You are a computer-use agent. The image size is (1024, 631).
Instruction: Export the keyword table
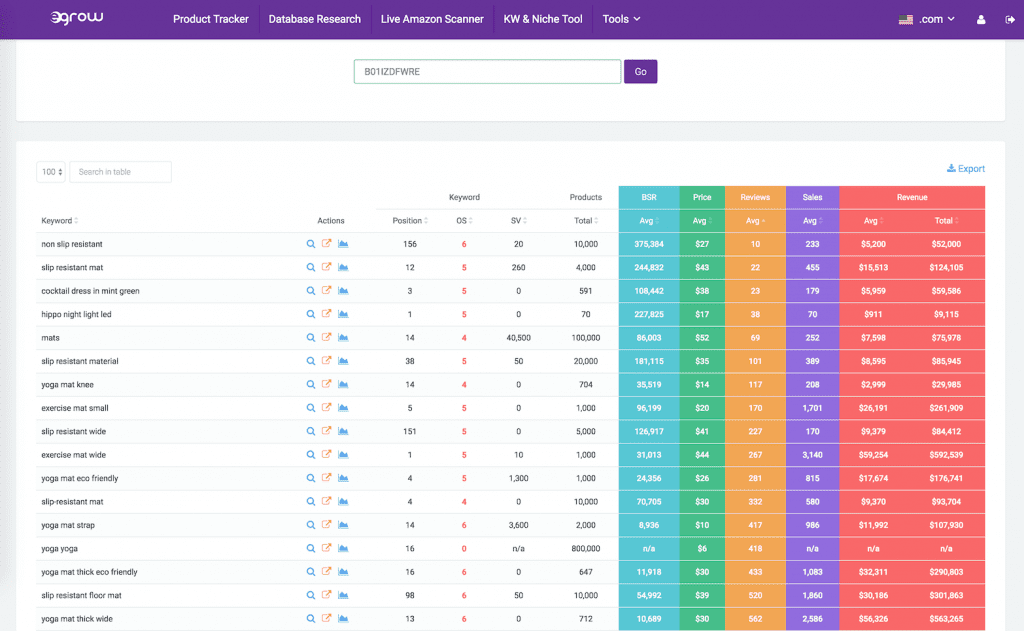pos(965,169)
